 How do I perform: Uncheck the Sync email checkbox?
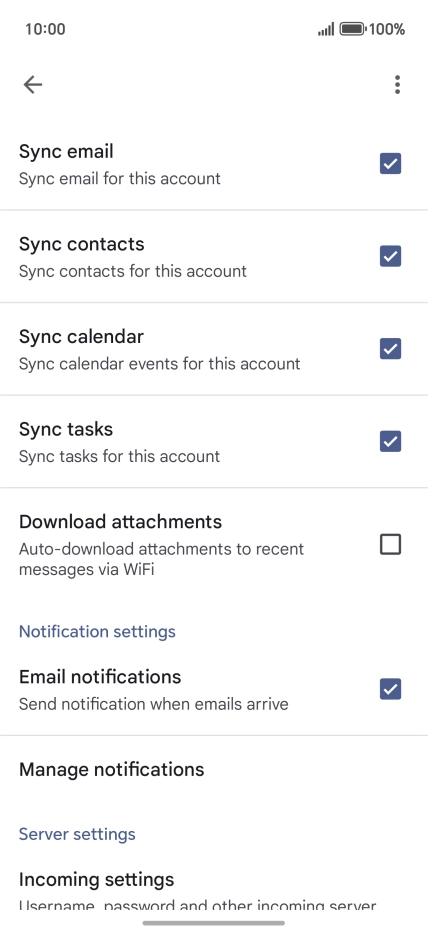tap(390, 164)
